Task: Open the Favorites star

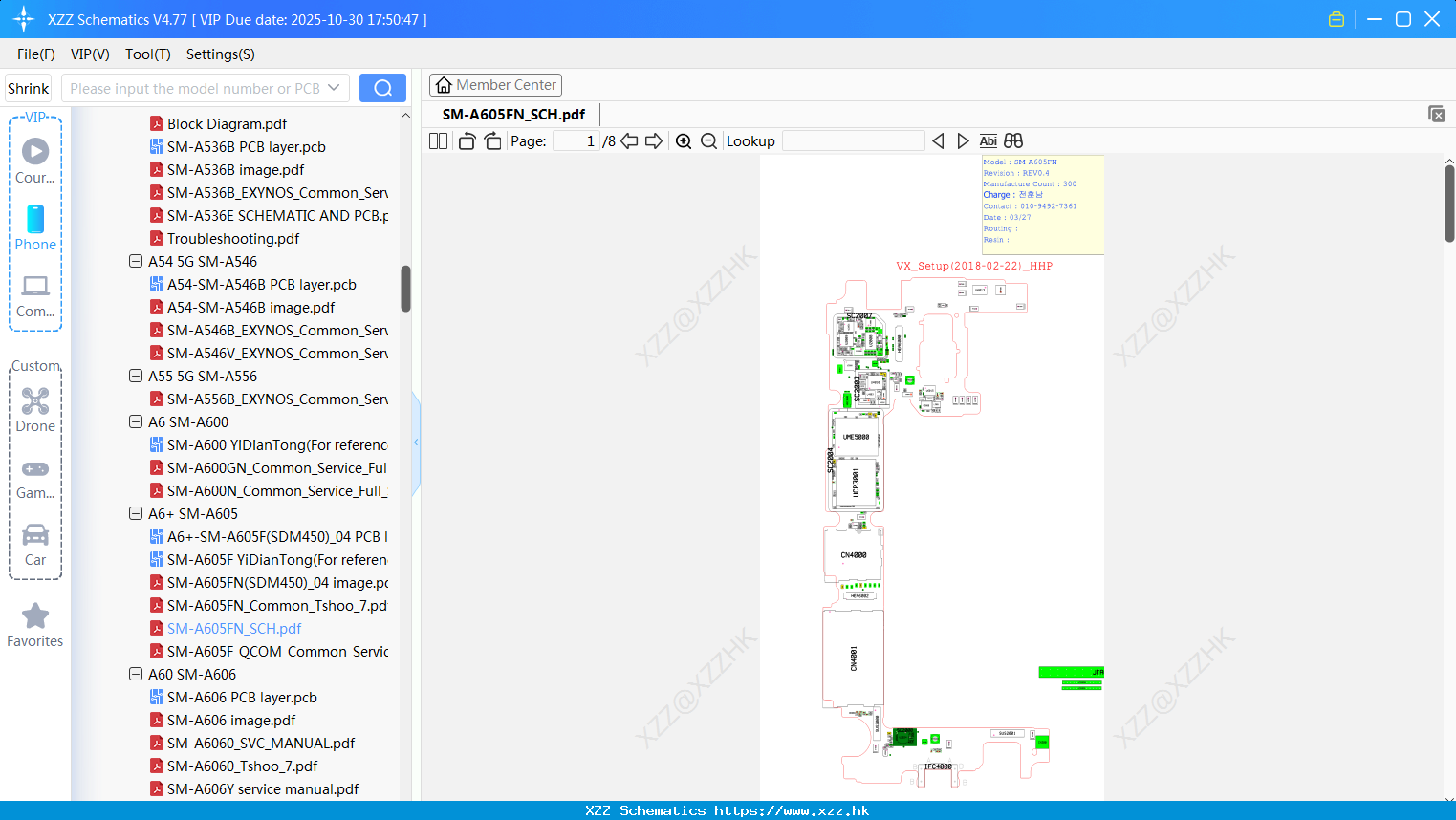Action: point(35,626)
